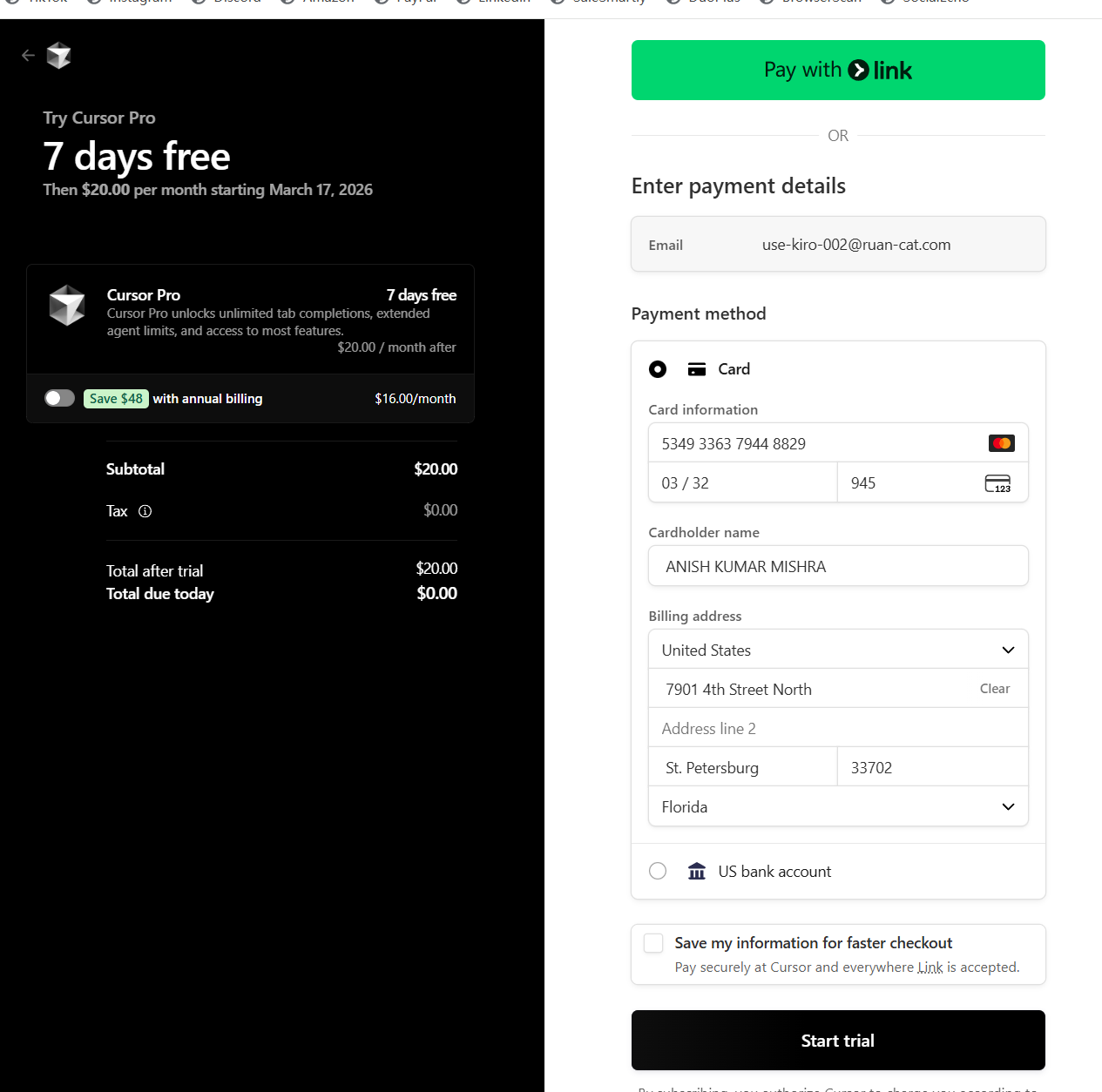Click the underlined Link hyperlink
Viewport: 1102px width, 1092px height.
click(930, 967)
